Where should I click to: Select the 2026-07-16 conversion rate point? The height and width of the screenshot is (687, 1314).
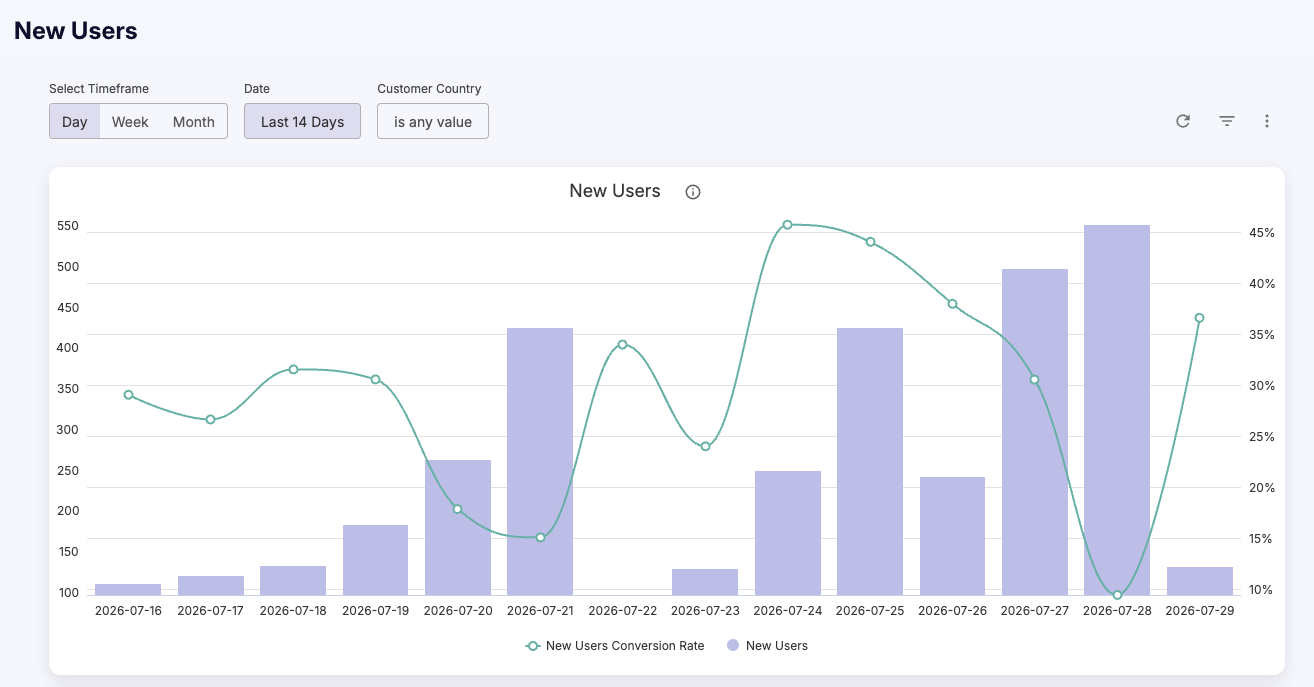[128, 395]
